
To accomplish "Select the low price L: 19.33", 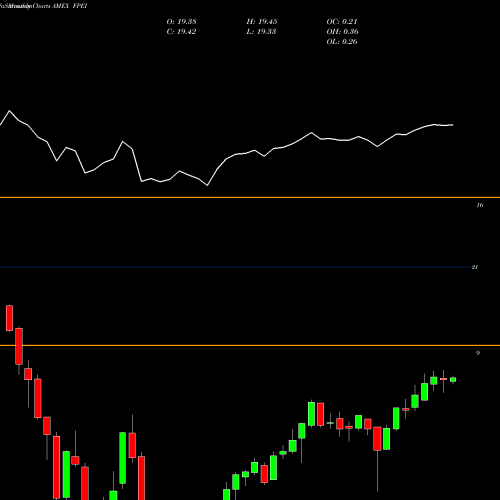I will click(x=261, y=32).
